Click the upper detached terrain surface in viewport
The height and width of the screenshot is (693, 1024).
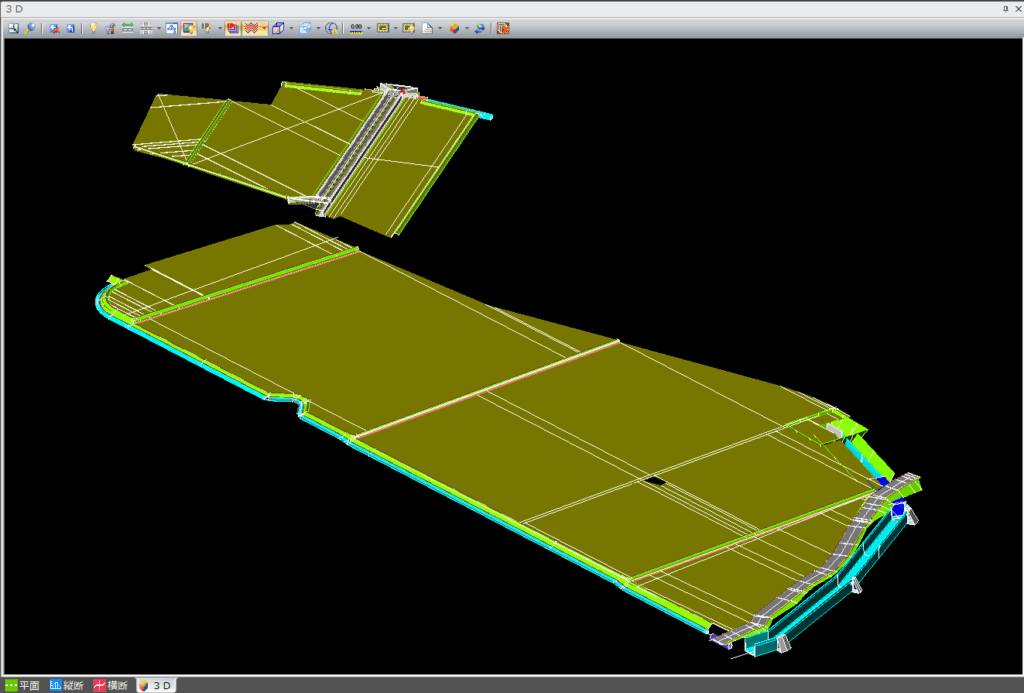click(300, 140)
